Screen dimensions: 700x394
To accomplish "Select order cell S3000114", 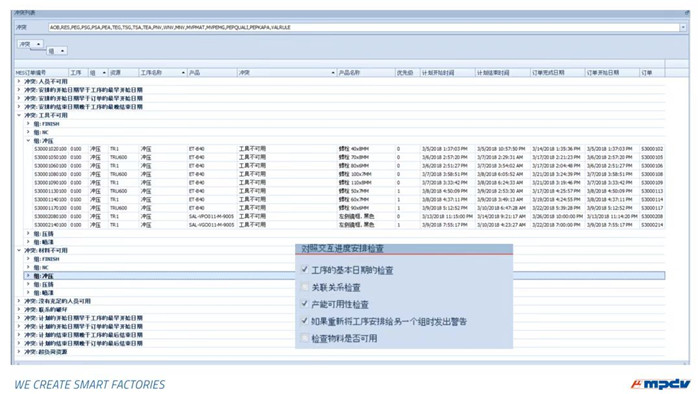I will 652,199.
